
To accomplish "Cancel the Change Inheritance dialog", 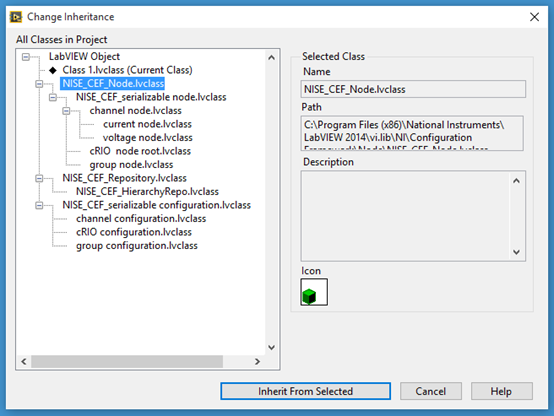I will point(431,391).
